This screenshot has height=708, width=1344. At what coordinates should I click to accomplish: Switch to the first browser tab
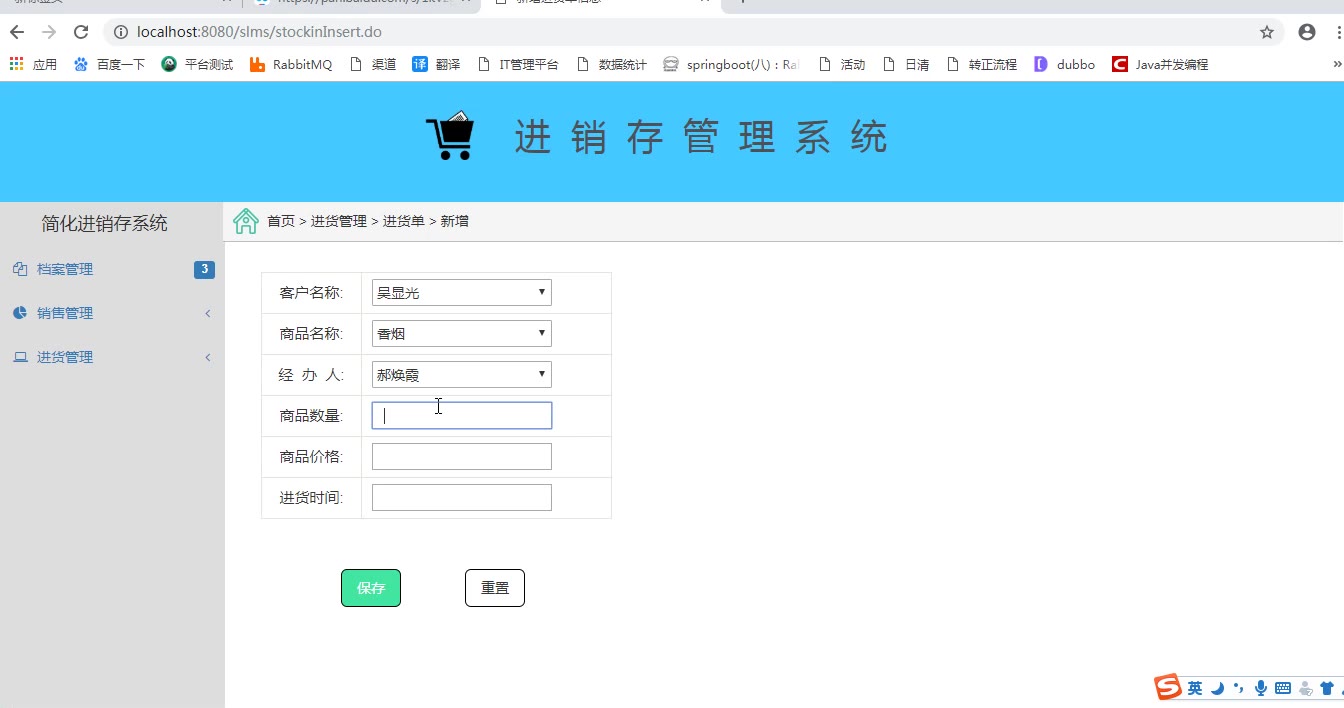pos(120,4)
